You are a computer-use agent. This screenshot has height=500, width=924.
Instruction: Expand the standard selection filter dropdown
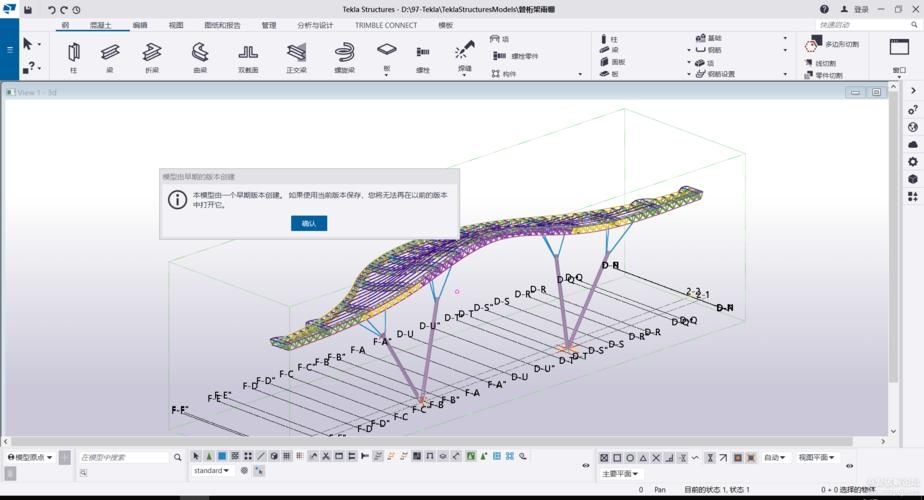[212, 470]
